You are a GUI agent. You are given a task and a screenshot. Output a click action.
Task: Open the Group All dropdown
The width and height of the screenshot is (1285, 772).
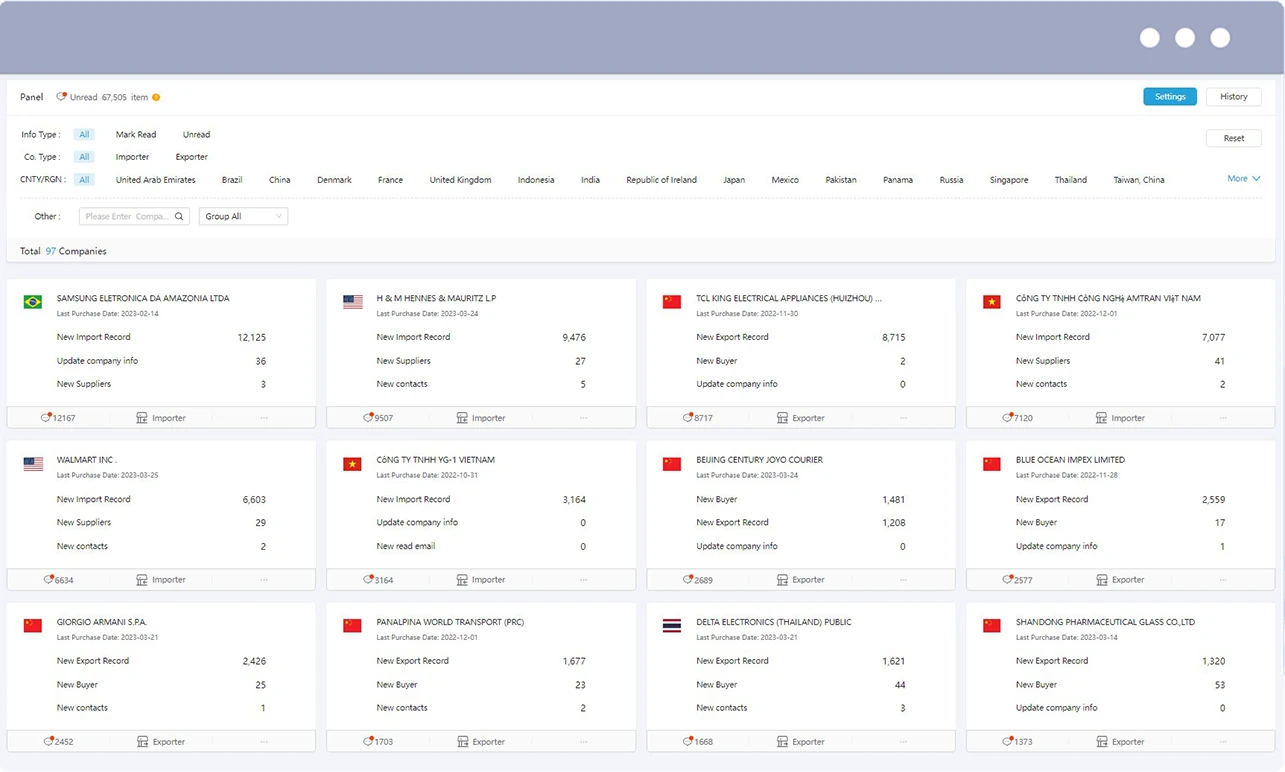click(243, 216)
